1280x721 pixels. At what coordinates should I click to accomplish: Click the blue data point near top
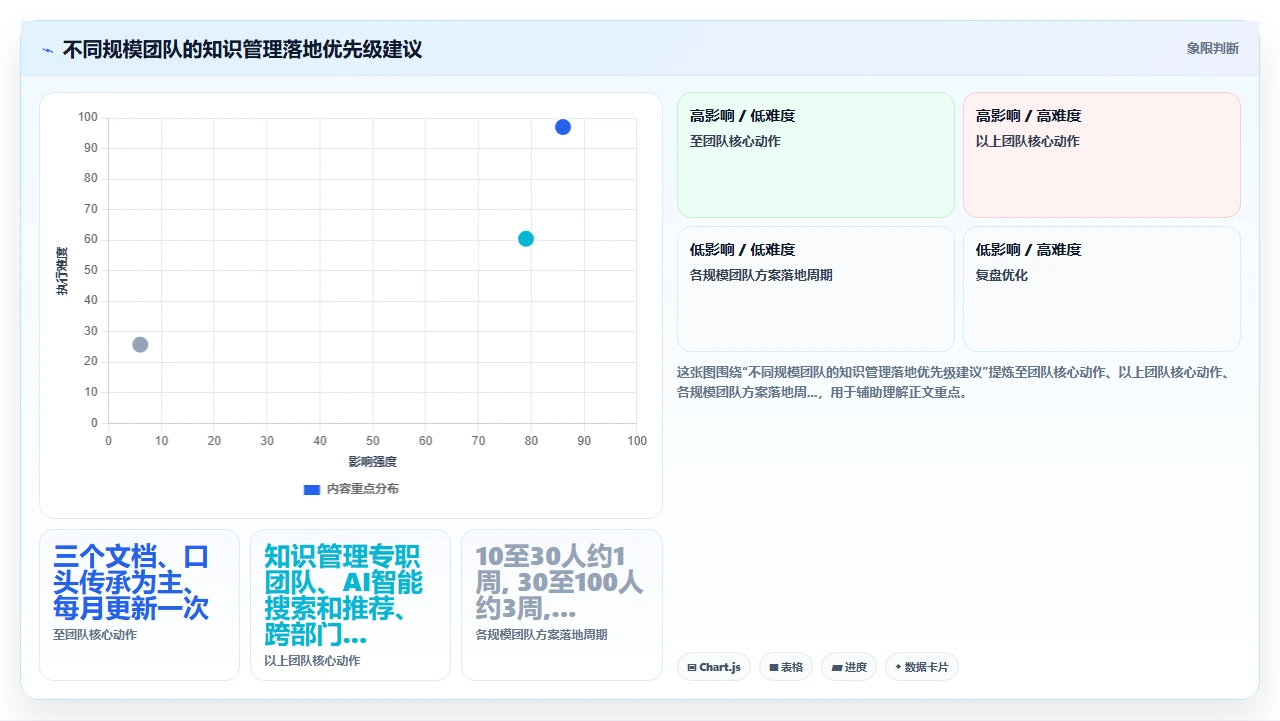tap(563, 127)
